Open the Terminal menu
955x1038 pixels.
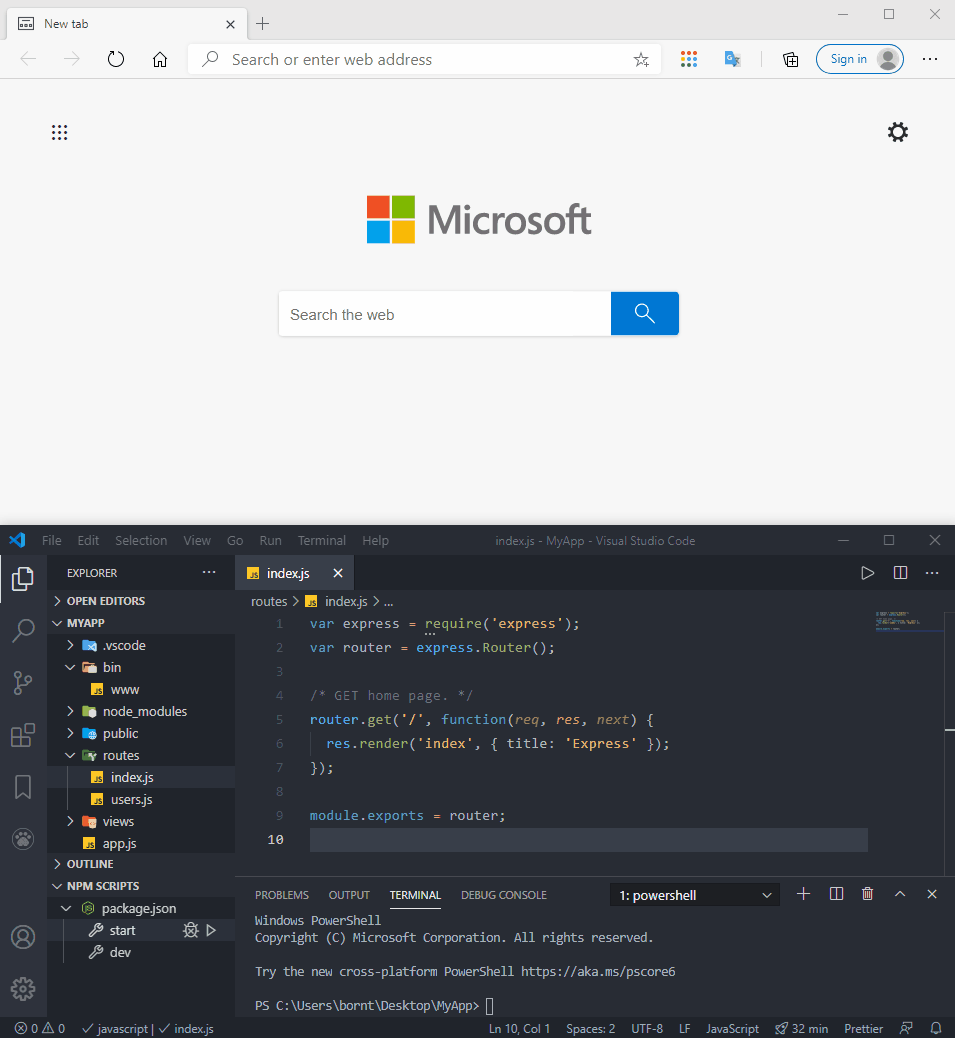[x=321, y=540]
